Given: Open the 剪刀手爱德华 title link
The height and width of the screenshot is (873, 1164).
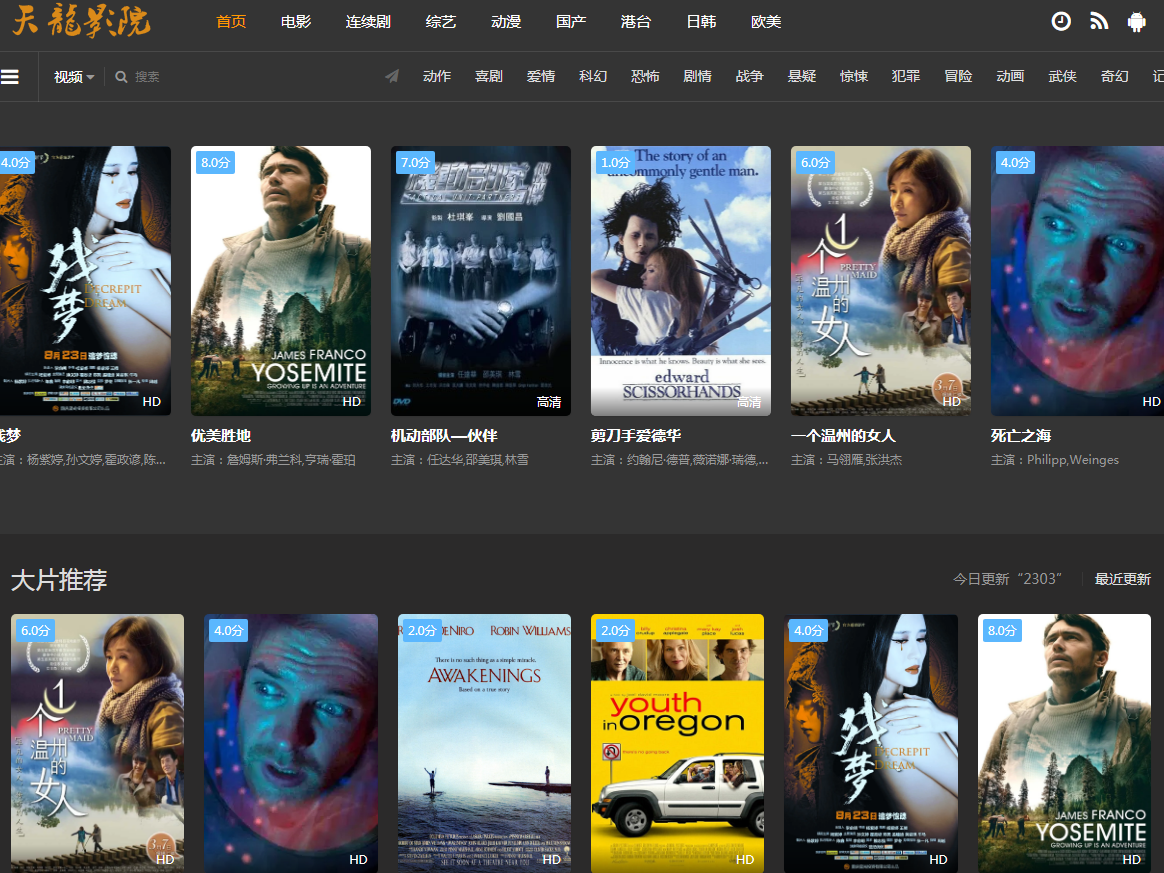Looking at the screenshot, I should [636, 436].
